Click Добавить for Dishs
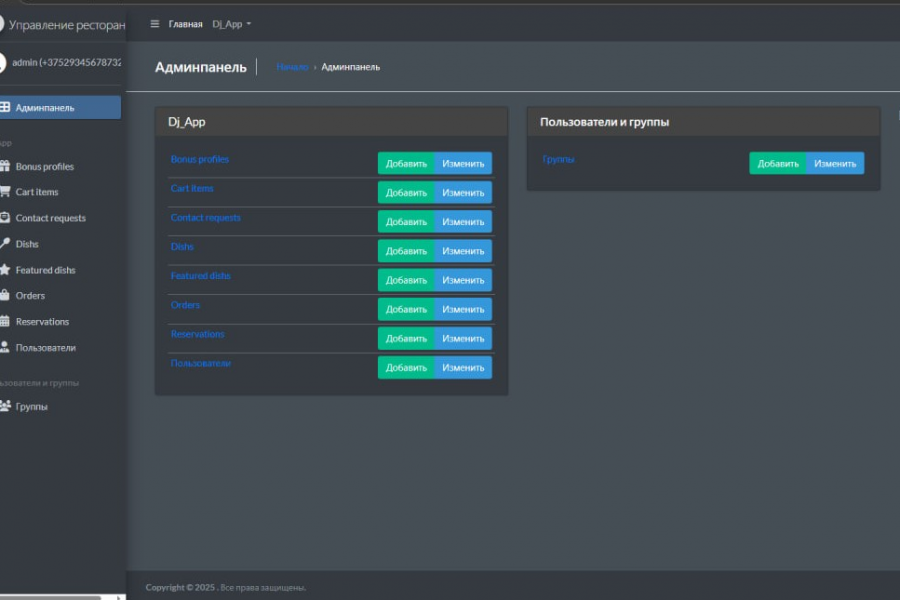This screenshot has height=600, width=900. (406, 251)
